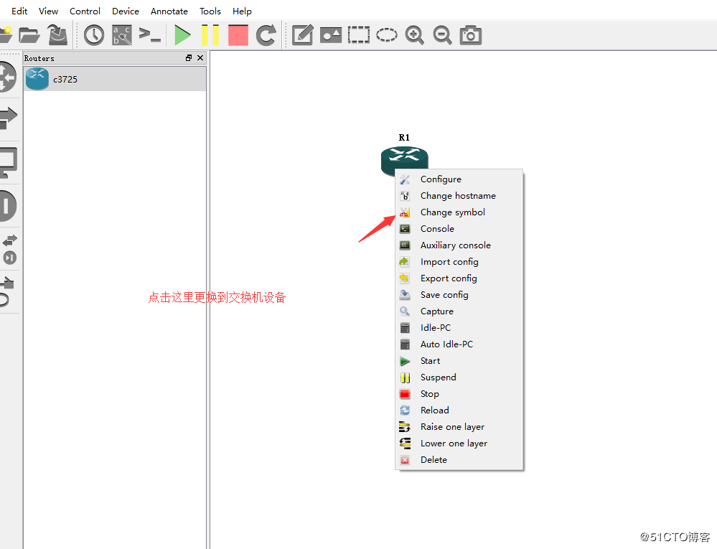Open the View menu
Viewport: 717px width, 549px height.
tap(48, 11)
